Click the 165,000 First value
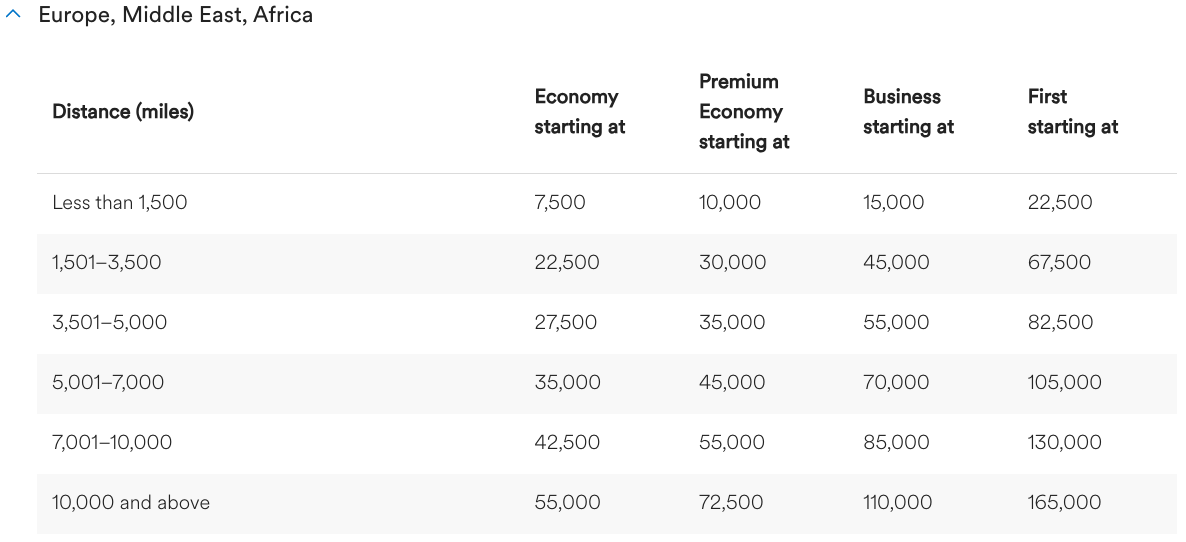 click(x=1064, y=503)
